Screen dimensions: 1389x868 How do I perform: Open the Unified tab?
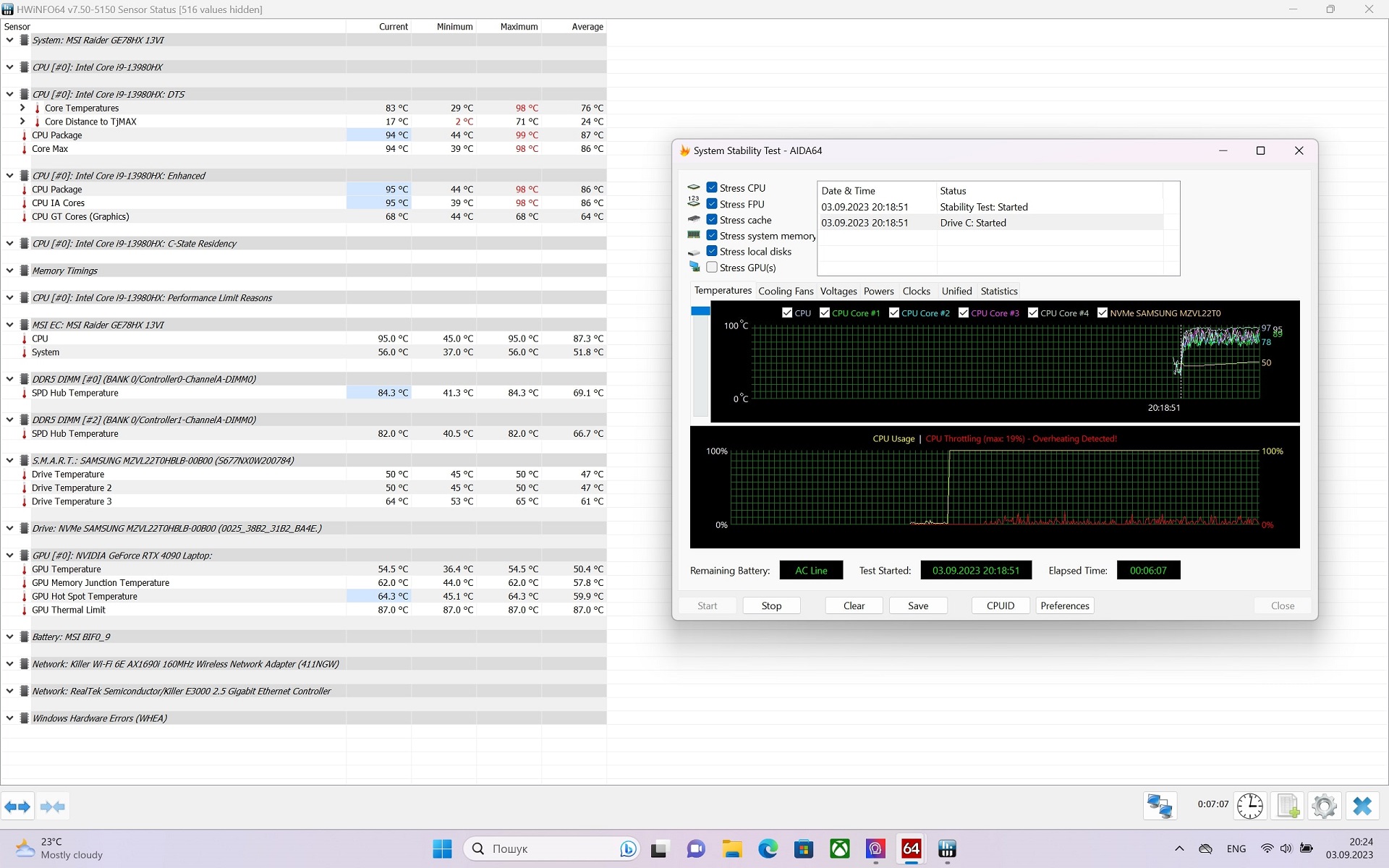[x=956, y=291]
